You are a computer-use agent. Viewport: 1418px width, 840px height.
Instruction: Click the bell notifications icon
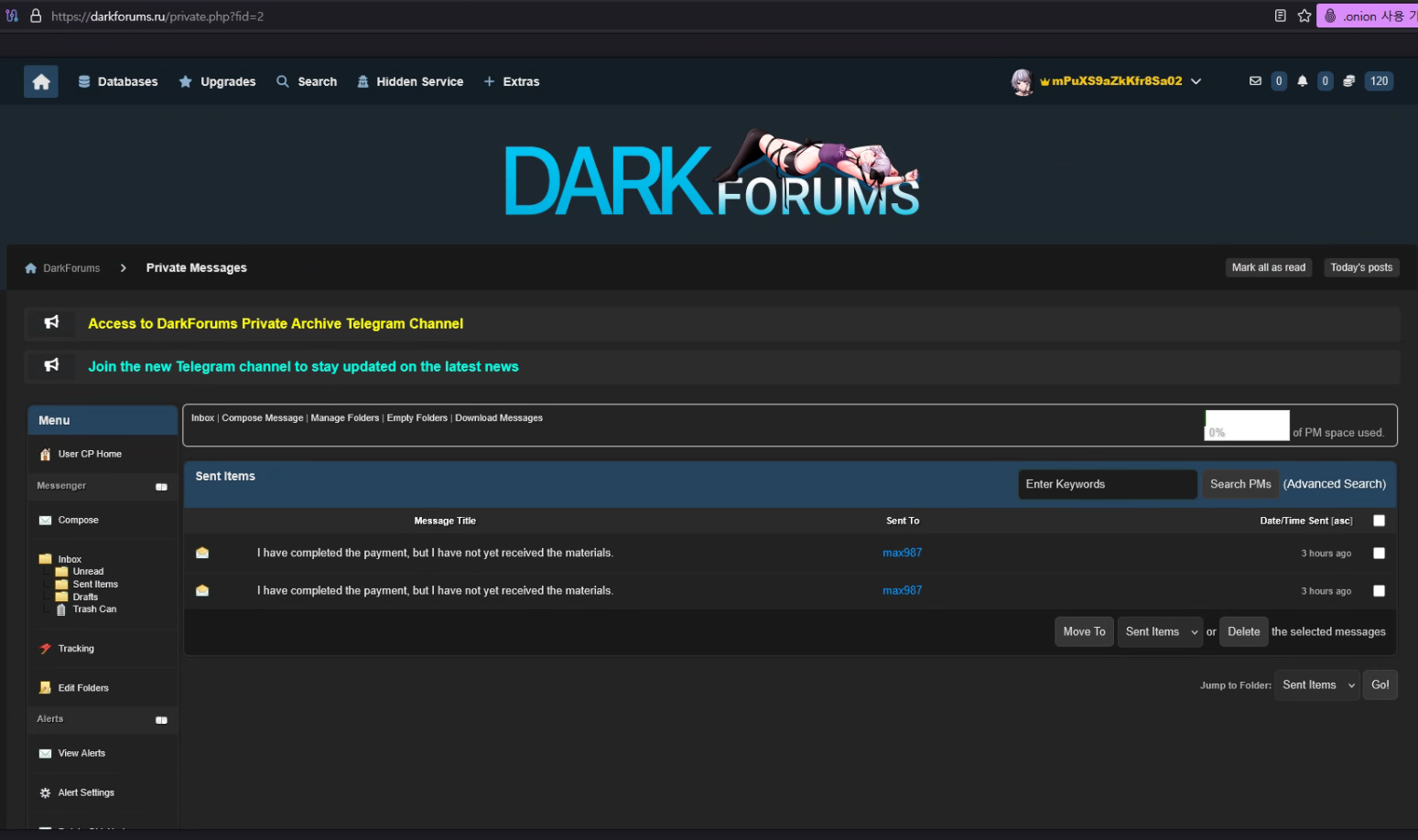click(1302, 81)
